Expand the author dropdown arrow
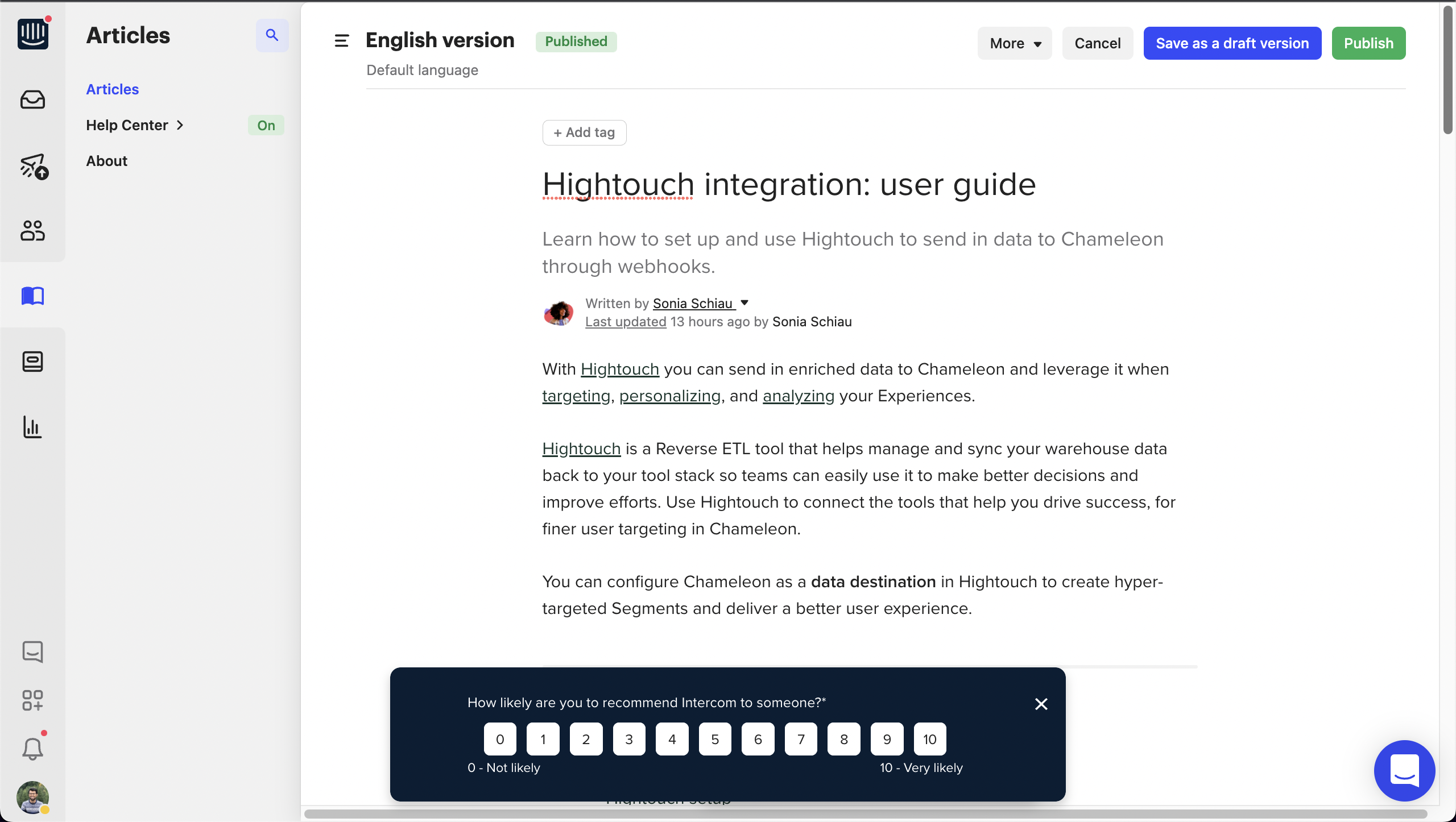This screenshot has width=1456, height=822. (x=744, y=303)
